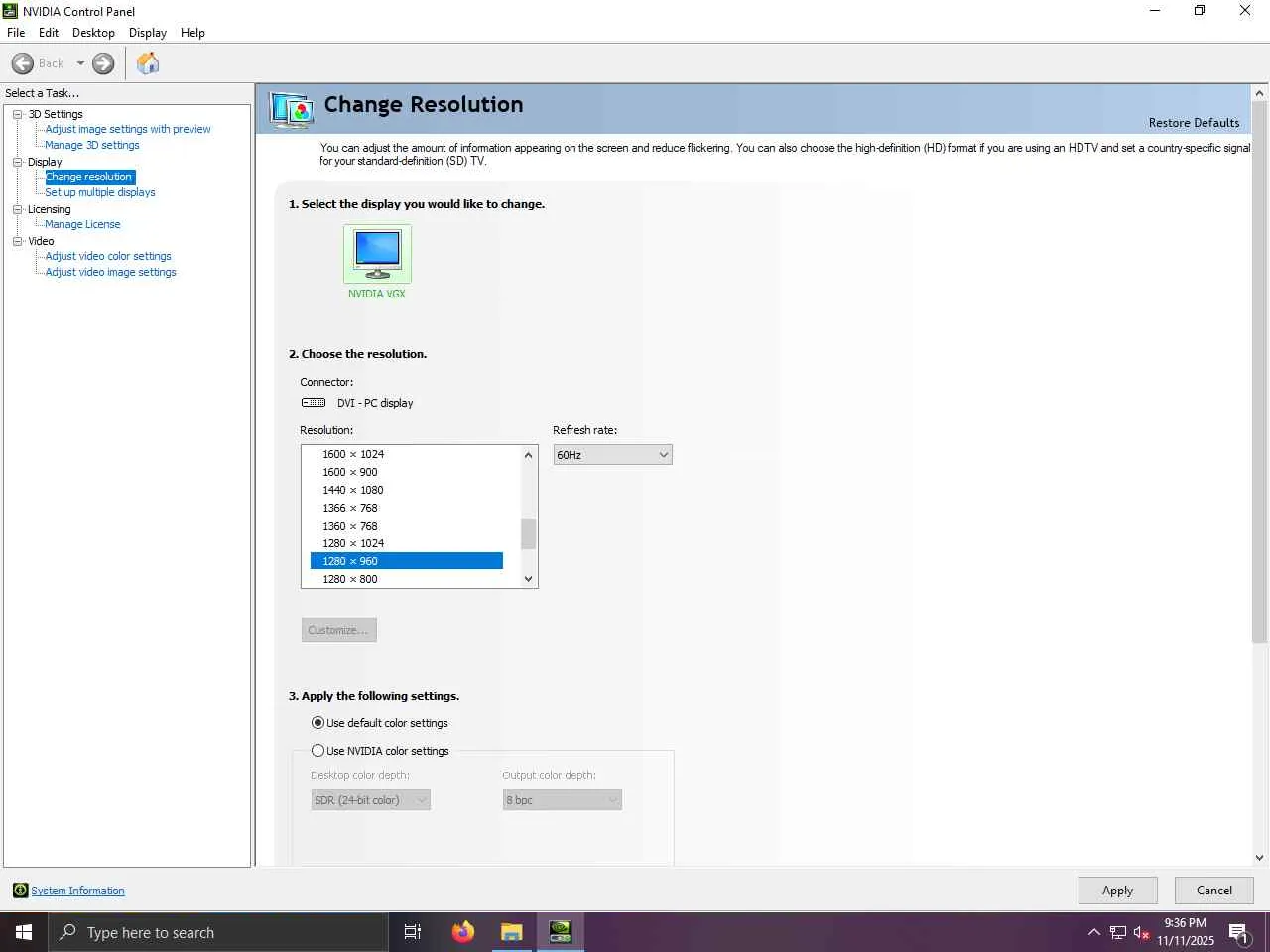The height and width of the screenshot is (952, 1270).
Task: Open the Edit menu
Action: point(49,33)
